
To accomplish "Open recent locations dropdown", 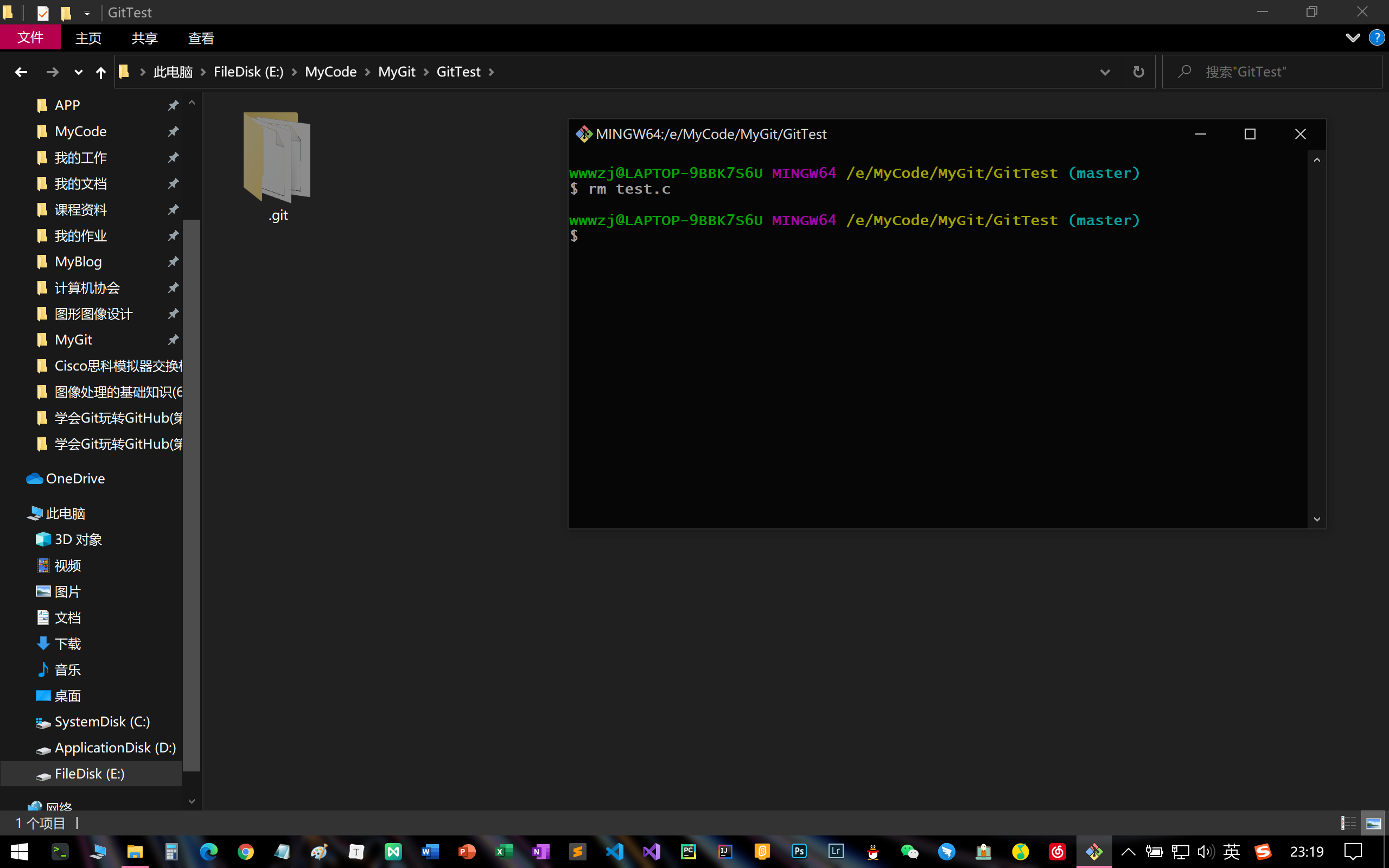I will (78, 72).
